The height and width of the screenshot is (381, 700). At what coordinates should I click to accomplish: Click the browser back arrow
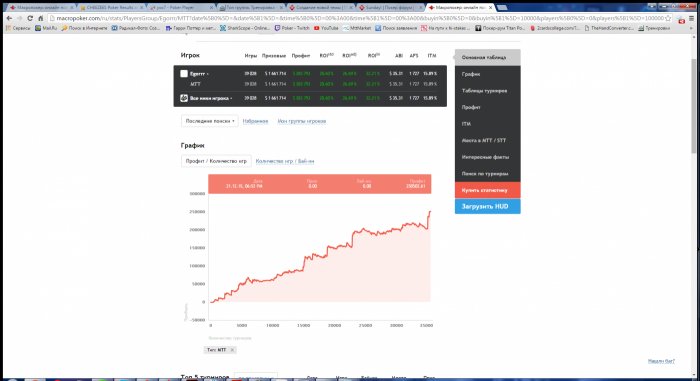(9, 18)
